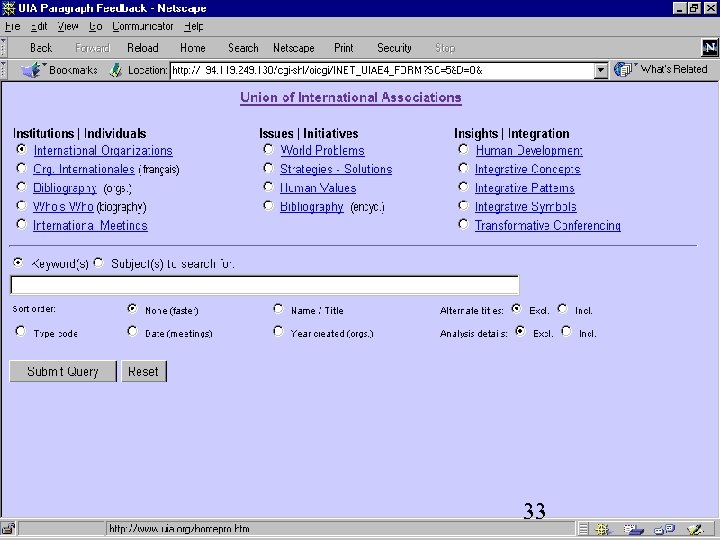Image resolution: width=720 pixels, height=540 pixels.
Task: Select the Who's Who radio button
Action: pyautogui.click(x=21, y=205)
